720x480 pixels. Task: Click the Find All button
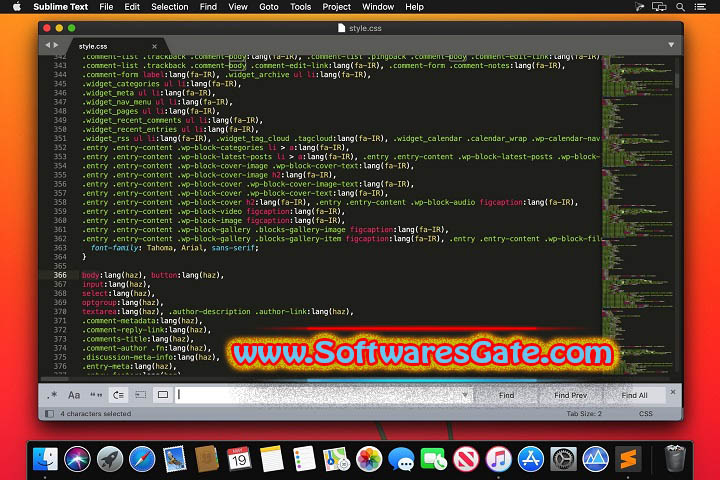634,395
